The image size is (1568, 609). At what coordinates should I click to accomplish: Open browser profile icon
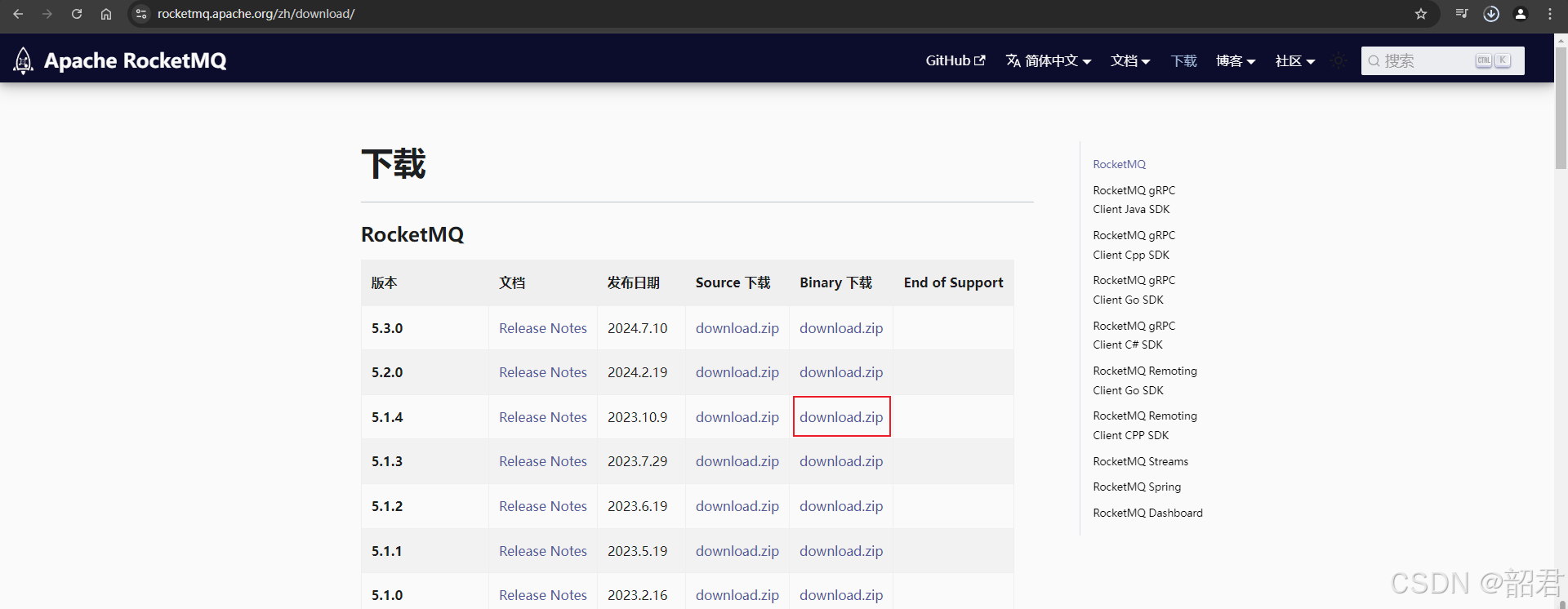[x=1521, y=14]
